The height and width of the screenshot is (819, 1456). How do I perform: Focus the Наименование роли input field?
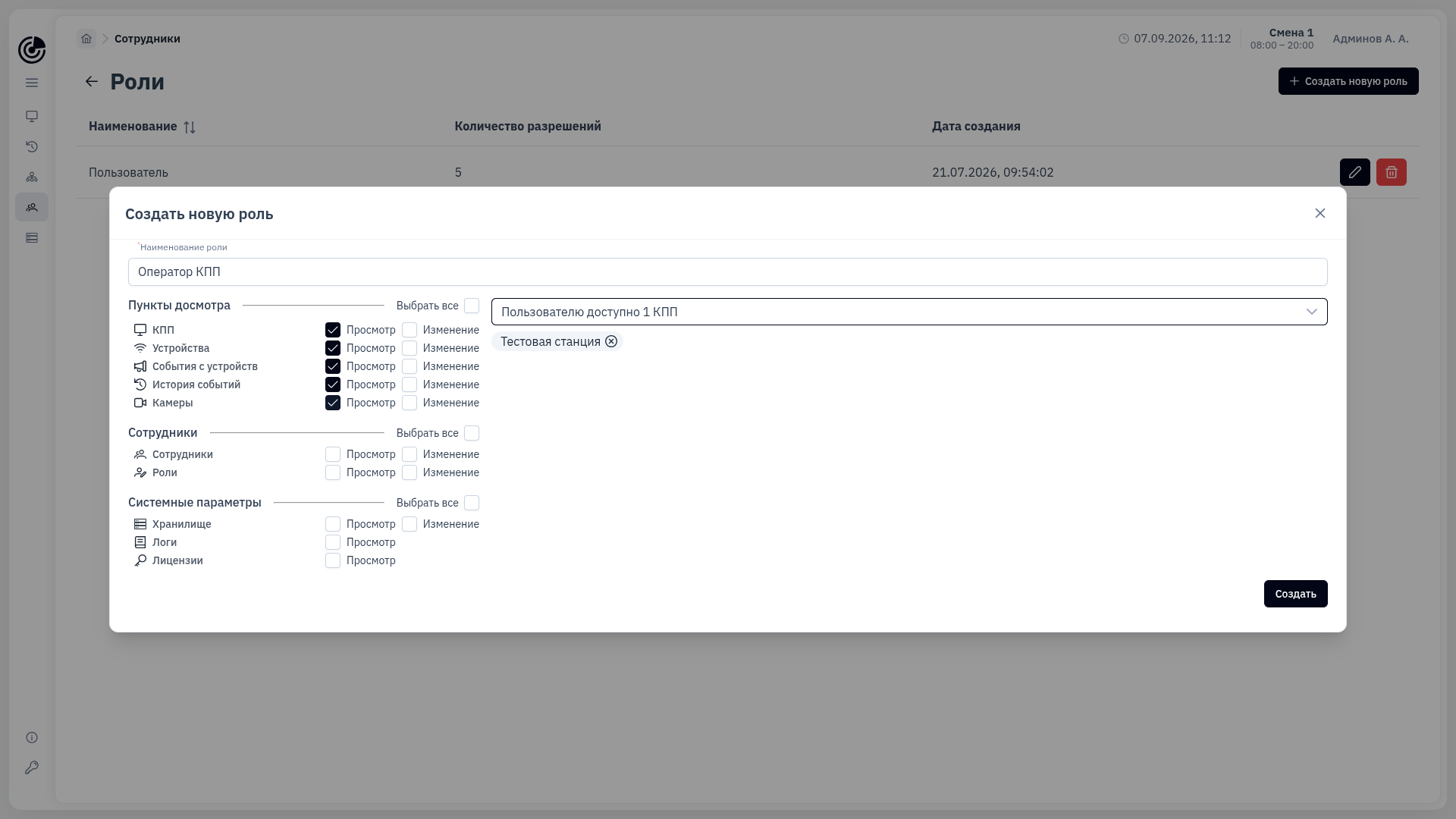coord(727,271)
